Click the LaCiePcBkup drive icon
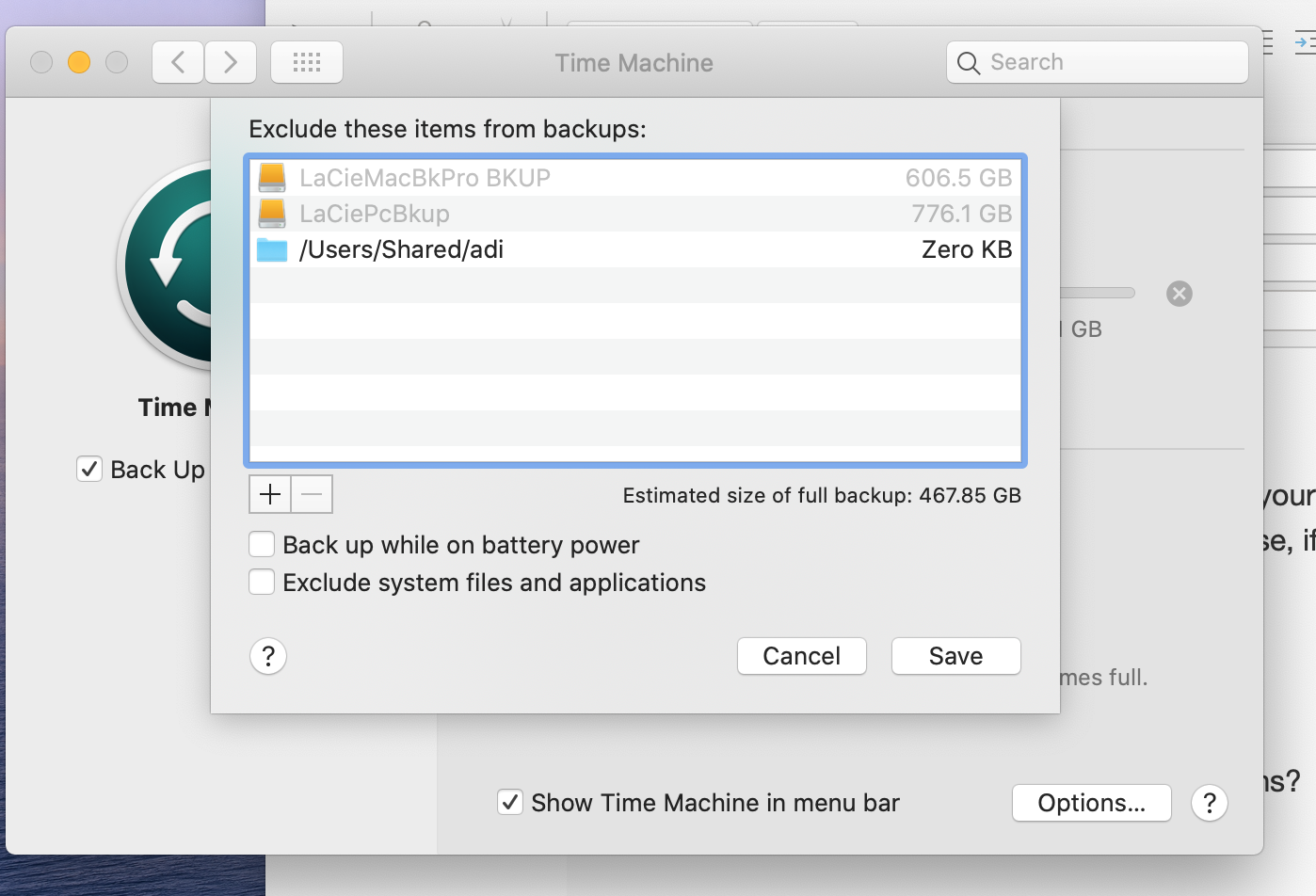 pos(272,214)
